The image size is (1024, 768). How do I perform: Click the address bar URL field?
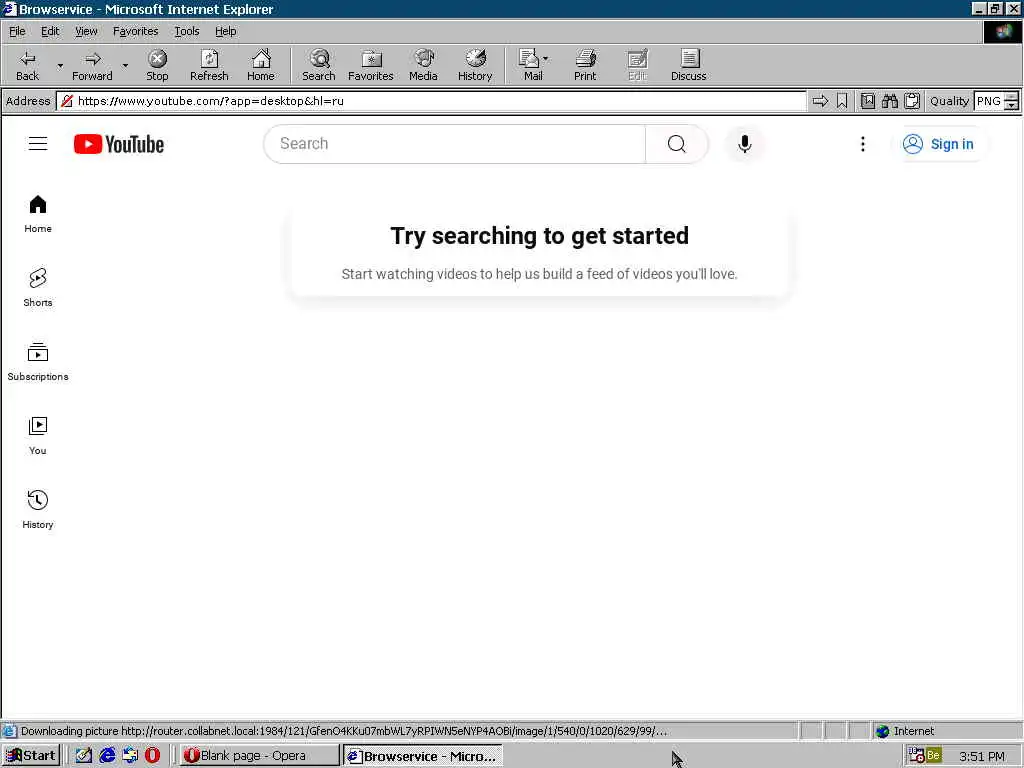[x=431, y=101]
